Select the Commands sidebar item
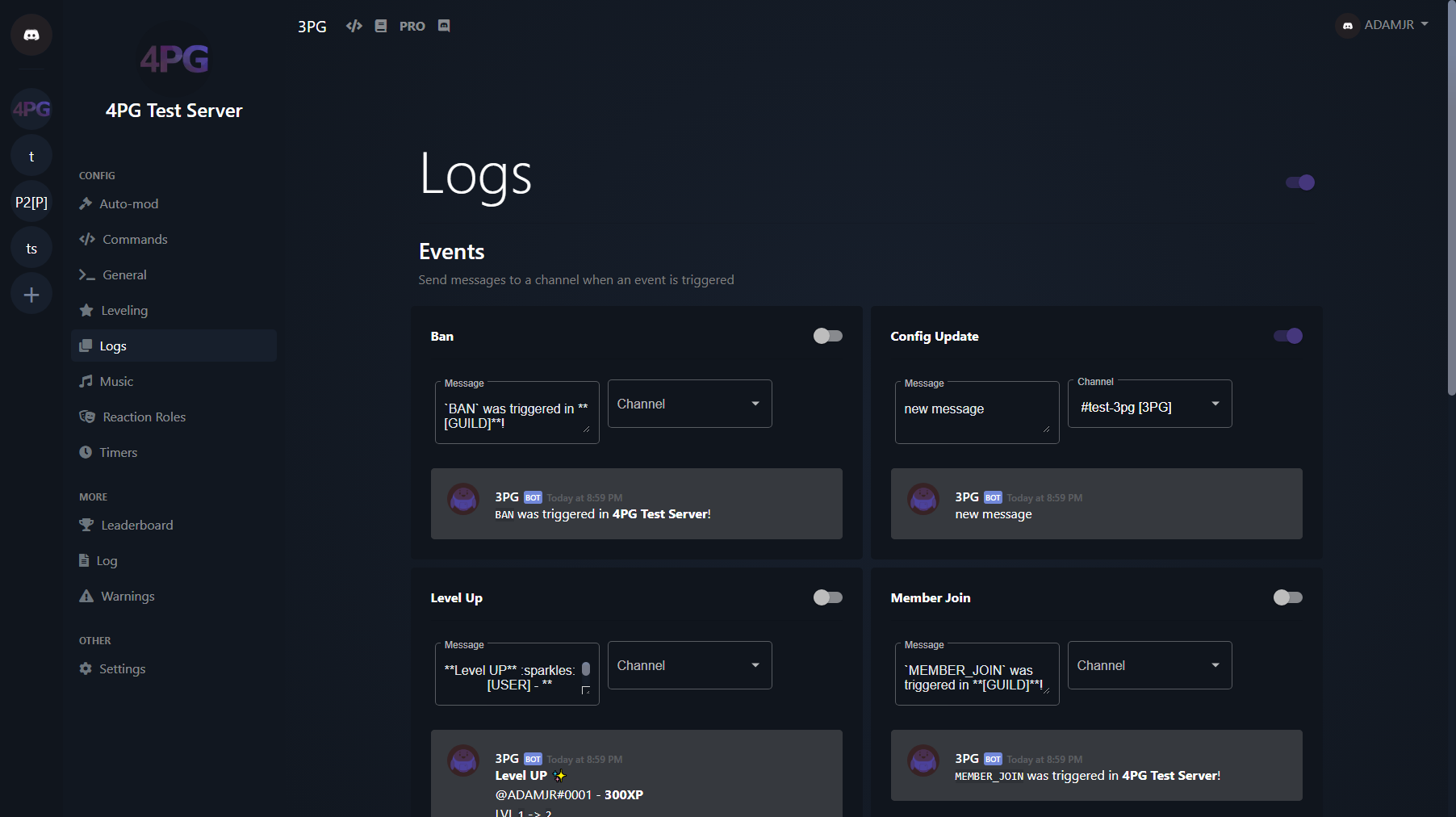Image resolution: width=1456 pixels, height=817 pixels. [134, 239]
